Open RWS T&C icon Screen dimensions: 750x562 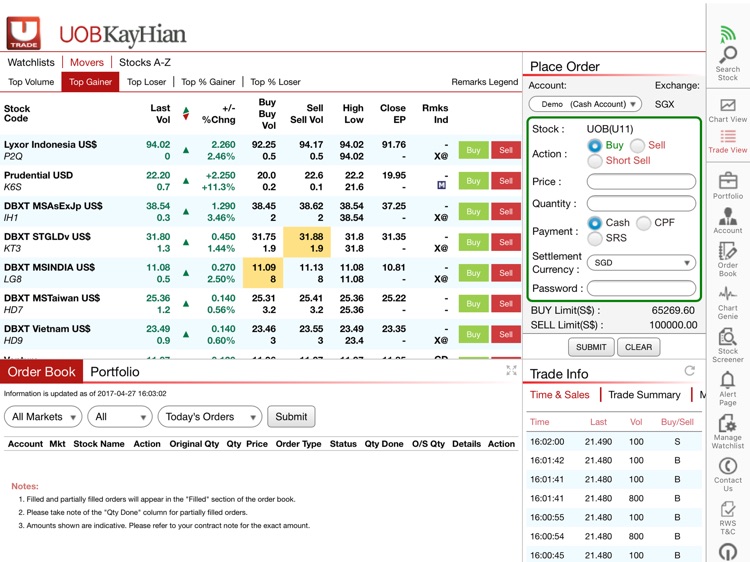(x=728, y=518)
